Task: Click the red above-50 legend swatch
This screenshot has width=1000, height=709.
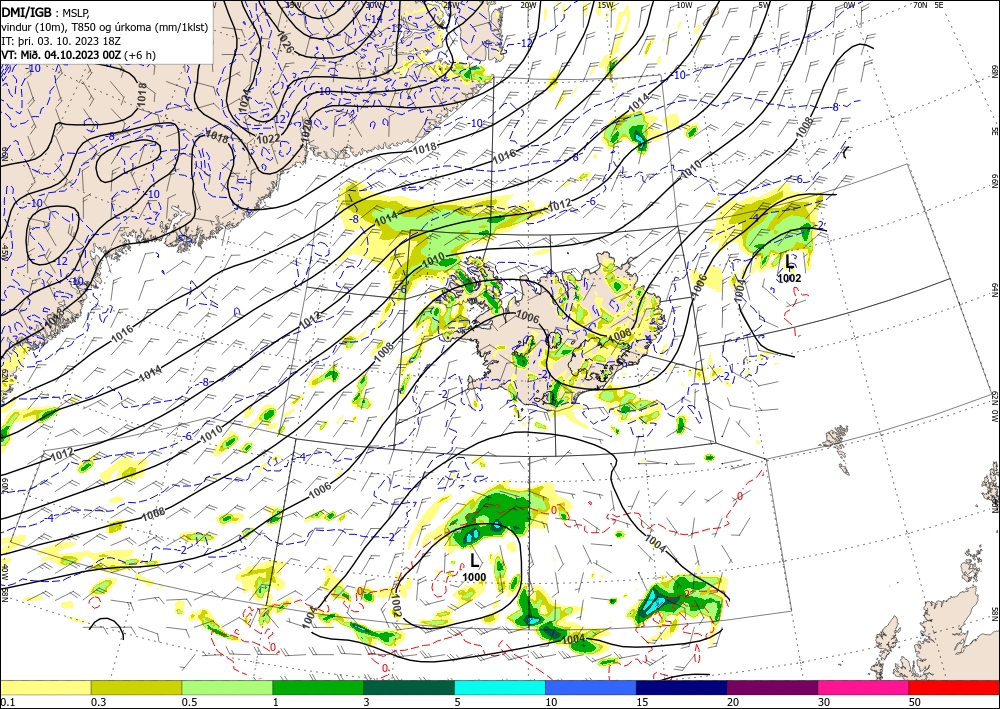Action: (x=954, y=687)
